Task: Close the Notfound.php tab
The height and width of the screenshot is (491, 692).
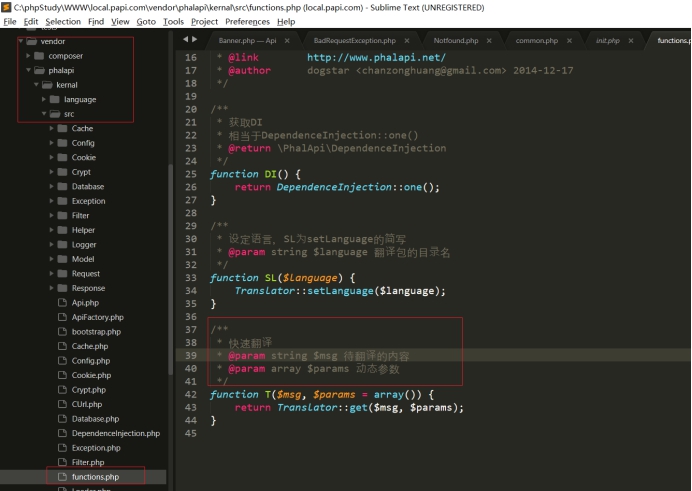Action: (x=489, y=41)
